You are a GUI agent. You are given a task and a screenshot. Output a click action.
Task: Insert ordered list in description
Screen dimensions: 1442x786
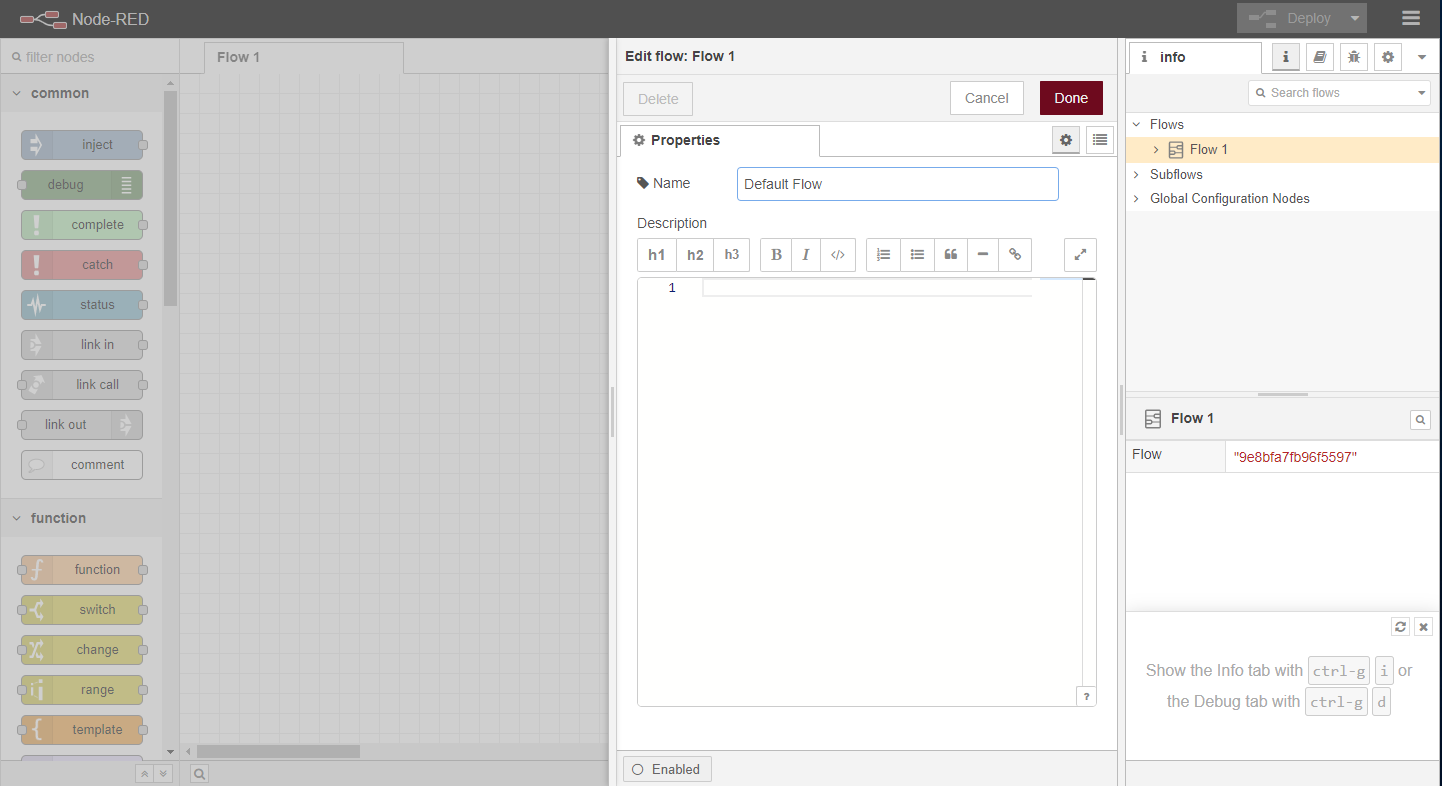click(x=883, y=255)
